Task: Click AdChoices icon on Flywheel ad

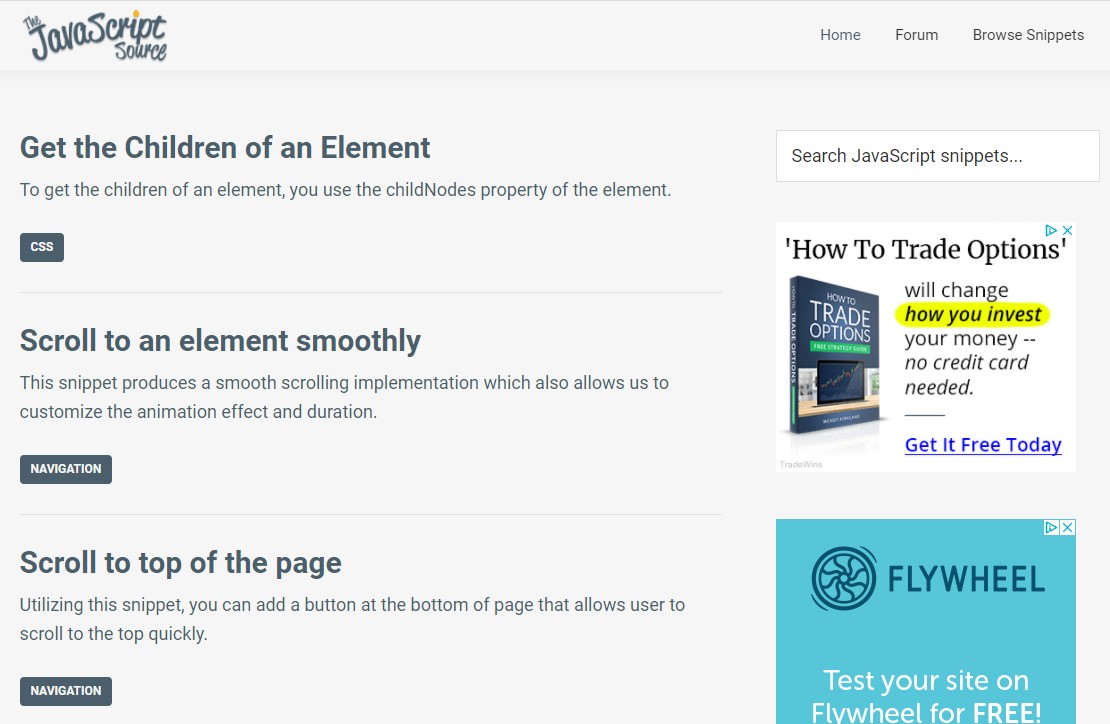Action: [1052, 527]
